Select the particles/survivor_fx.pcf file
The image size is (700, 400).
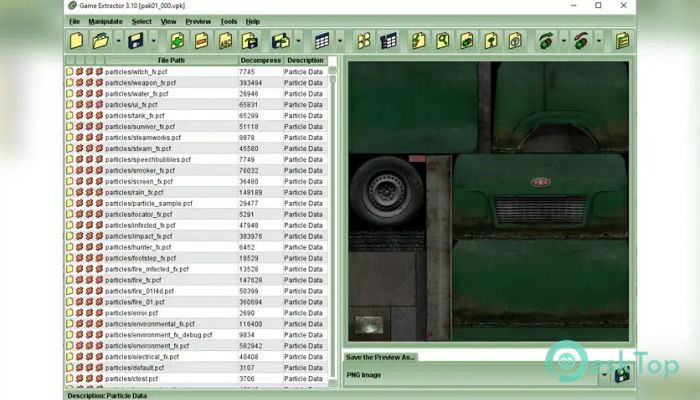point(140,126)
